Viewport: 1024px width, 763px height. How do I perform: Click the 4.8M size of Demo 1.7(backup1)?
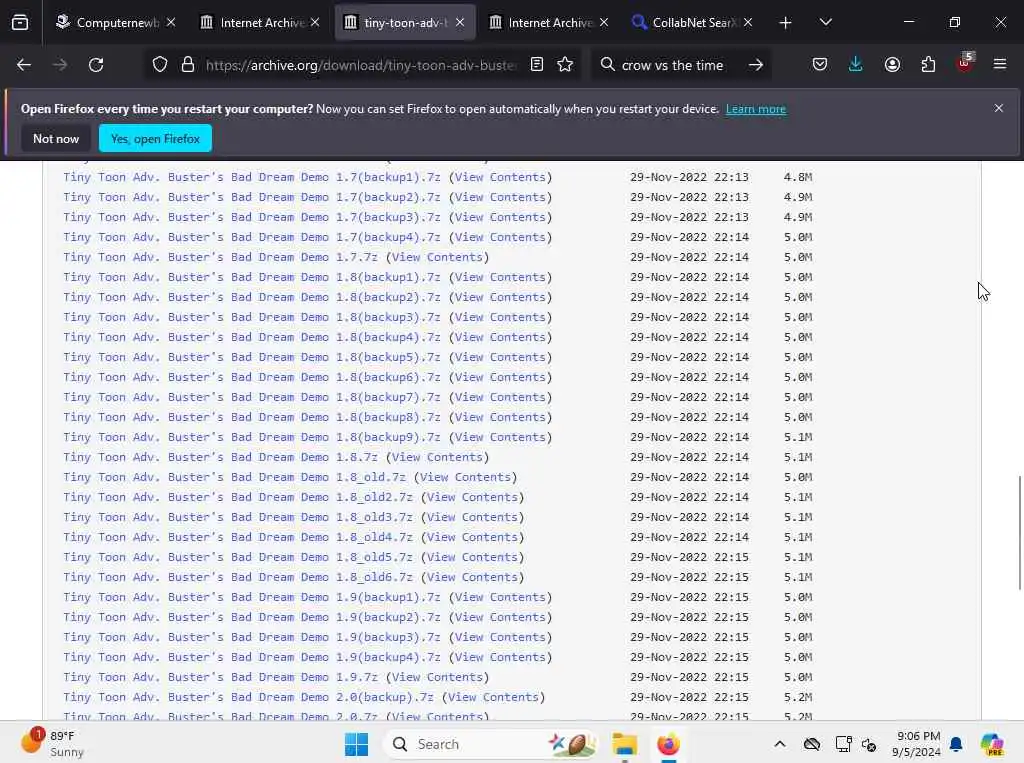point(798,177)
